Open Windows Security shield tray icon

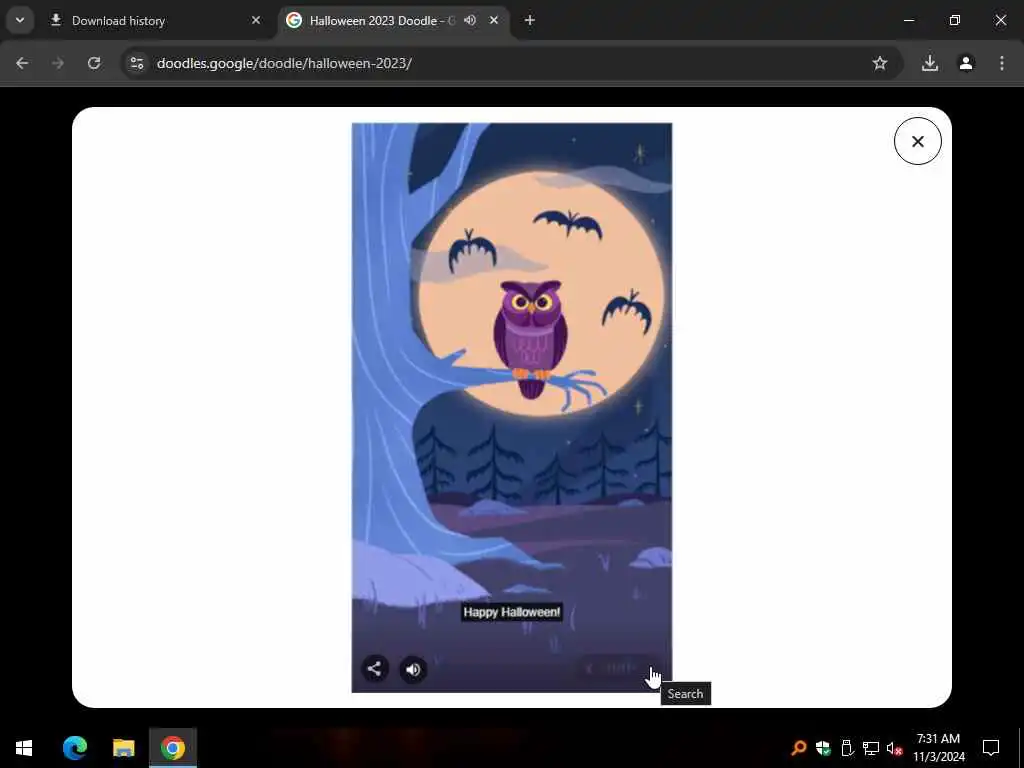pyautogui.click(x=823, y=748)
